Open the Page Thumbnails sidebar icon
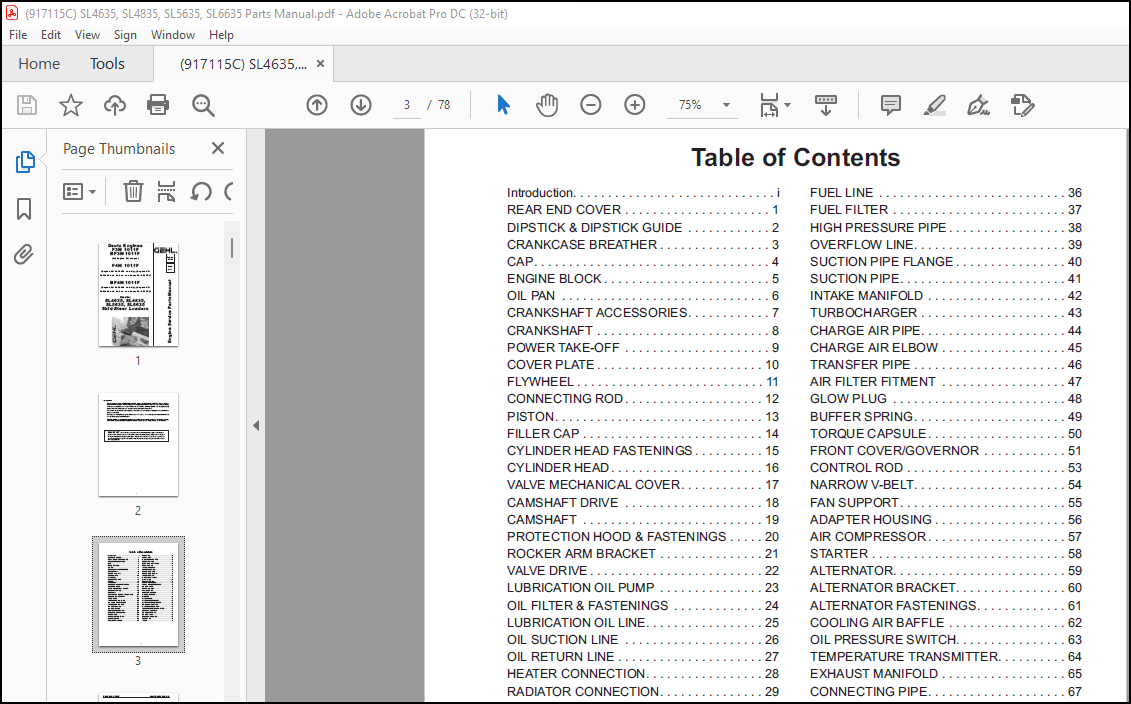The width and height of the screenshot is (1131, 704). coord(25,162)
